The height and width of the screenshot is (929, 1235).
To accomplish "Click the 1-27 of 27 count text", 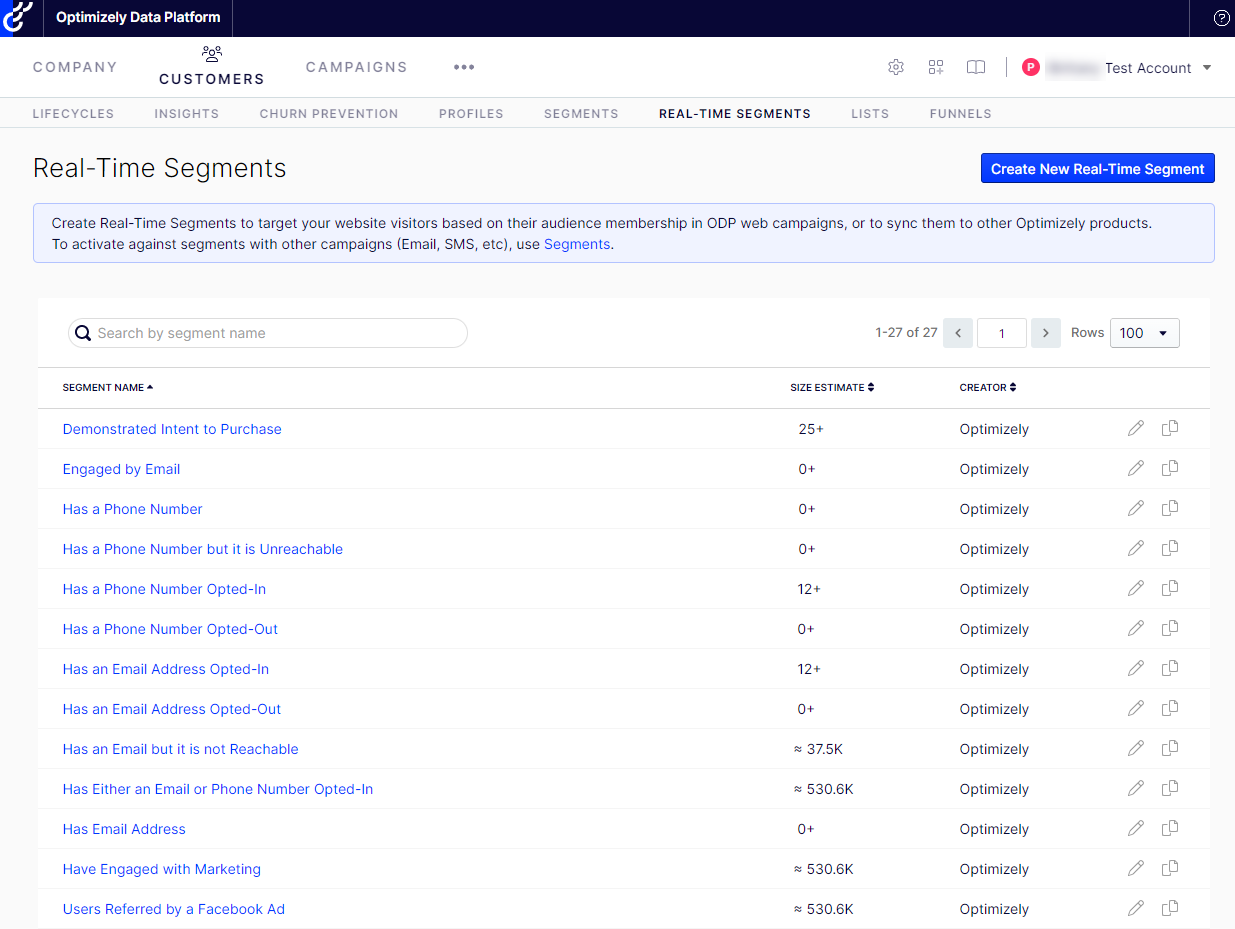I will (x=906, y=333).
